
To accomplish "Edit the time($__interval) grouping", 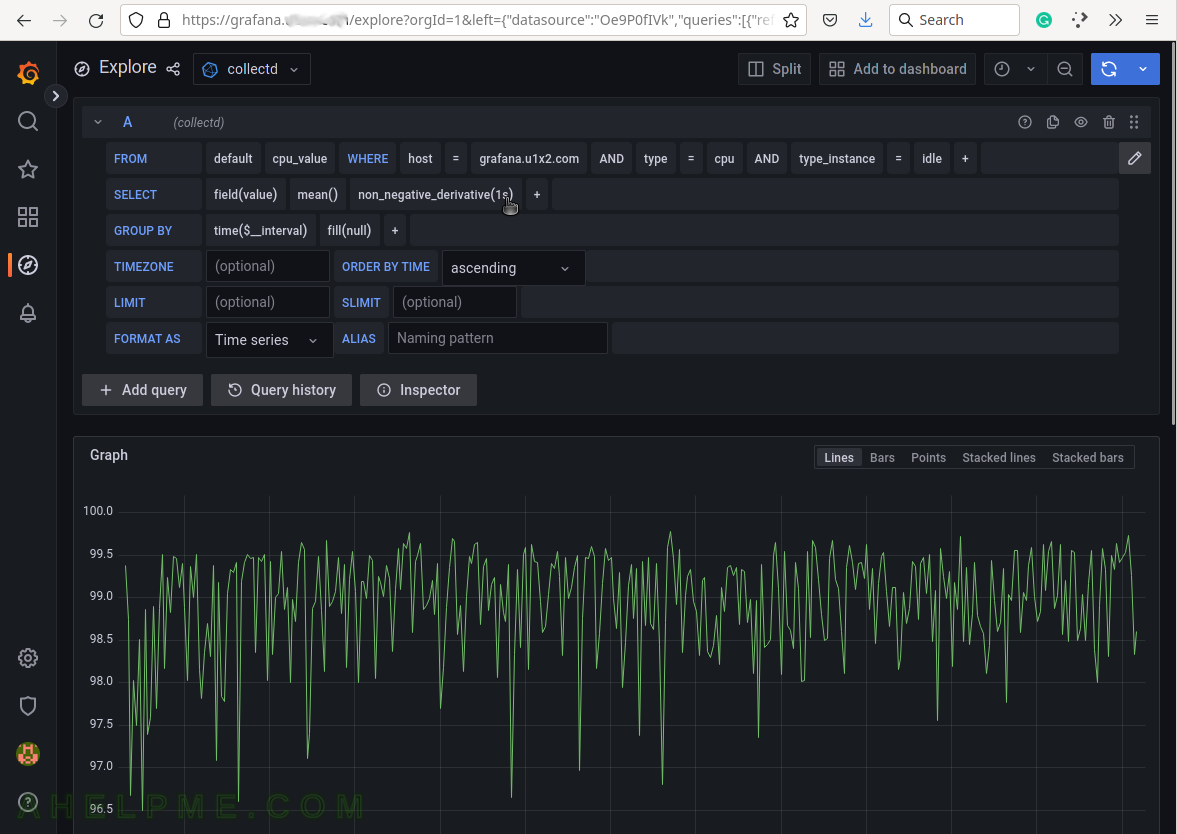I will point(260,230).
